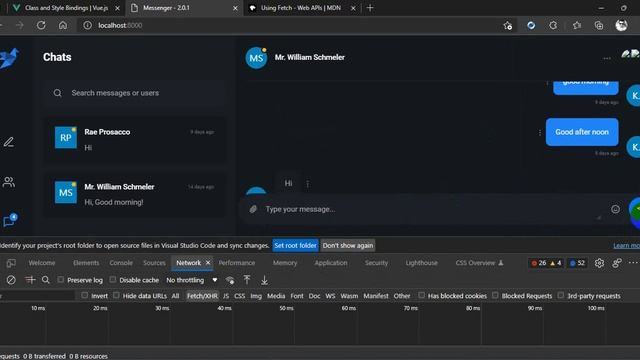
Task: Open Memory DevTools tab
Action: click(x=285, y=263)
